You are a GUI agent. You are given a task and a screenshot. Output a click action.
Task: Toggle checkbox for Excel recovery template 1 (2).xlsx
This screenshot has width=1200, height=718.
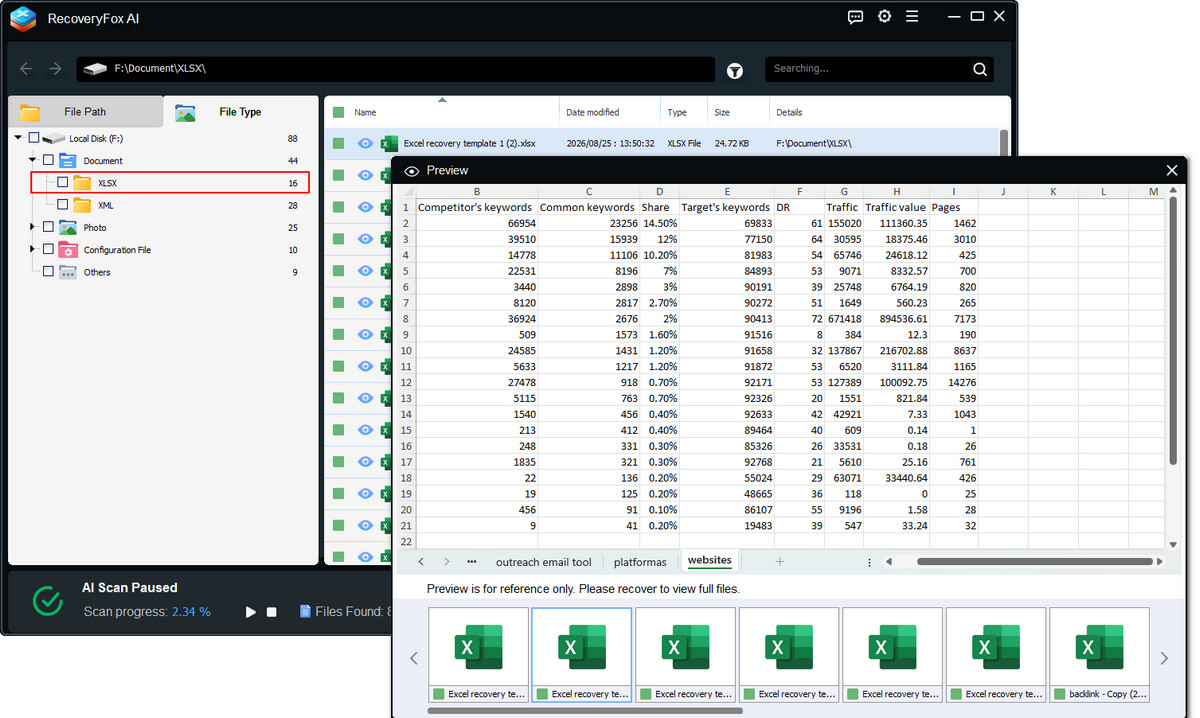click(339, 143)
